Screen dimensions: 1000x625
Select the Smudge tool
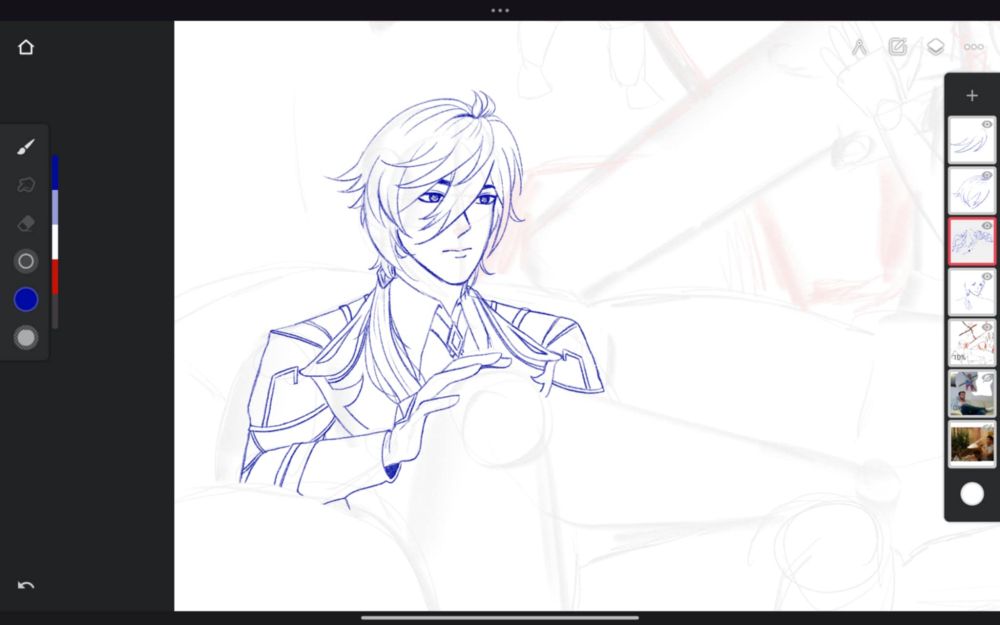pos(26,185)
